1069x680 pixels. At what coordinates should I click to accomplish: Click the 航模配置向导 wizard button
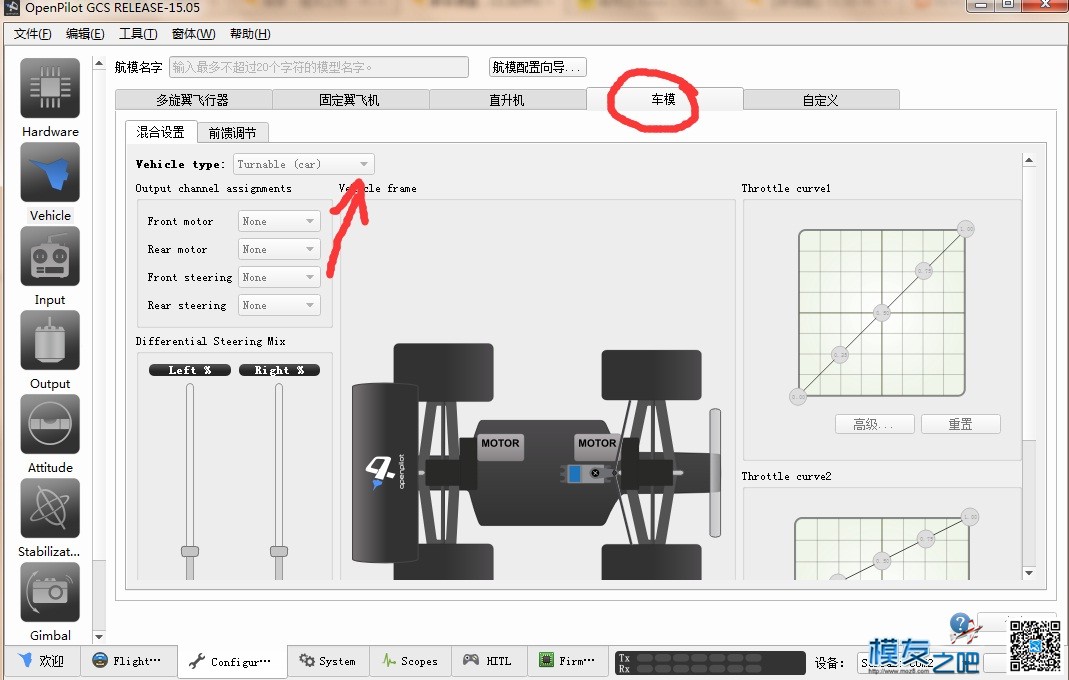click(537, 67)
